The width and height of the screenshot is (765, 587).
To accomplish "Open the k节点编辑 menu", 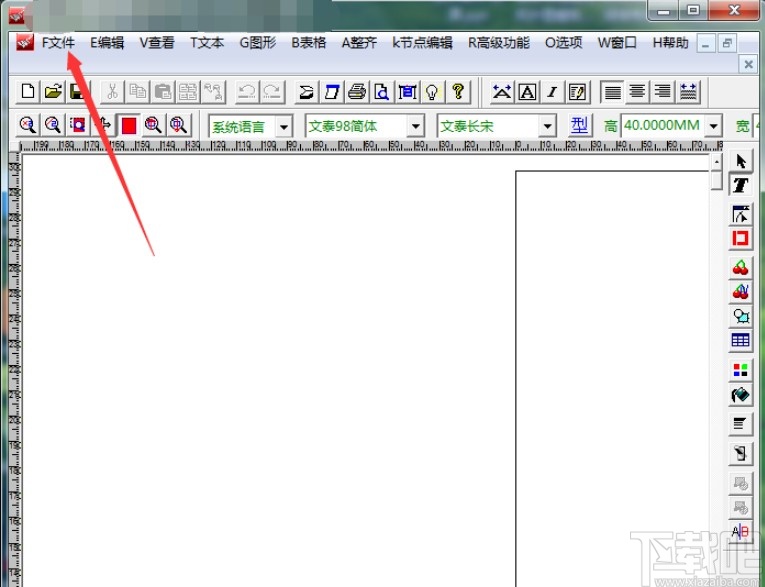I will (422, 43).
